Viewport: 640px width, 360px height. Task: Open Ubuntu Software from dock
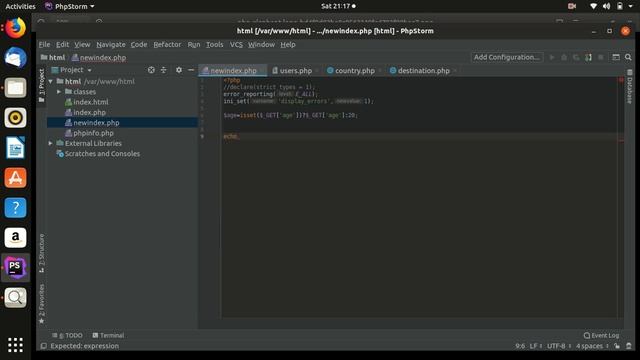(x=16, y=178)
